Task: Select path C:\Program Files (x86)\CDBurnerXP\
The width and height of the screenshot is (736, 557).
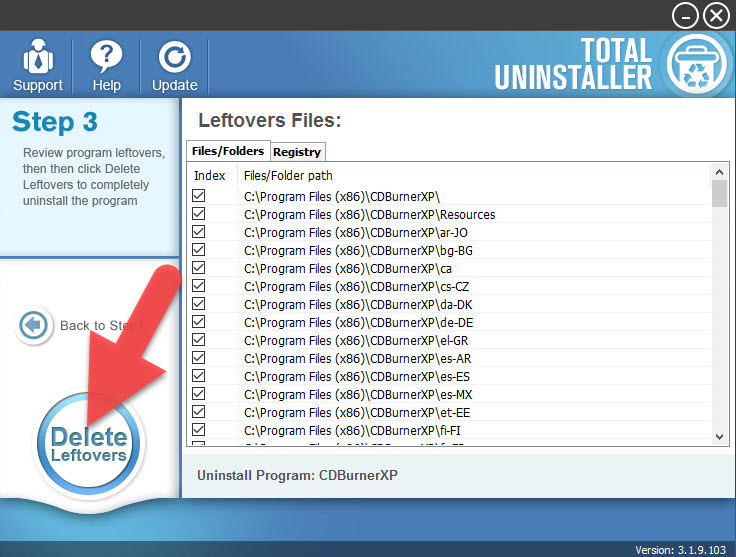Action: click(342, 197)
